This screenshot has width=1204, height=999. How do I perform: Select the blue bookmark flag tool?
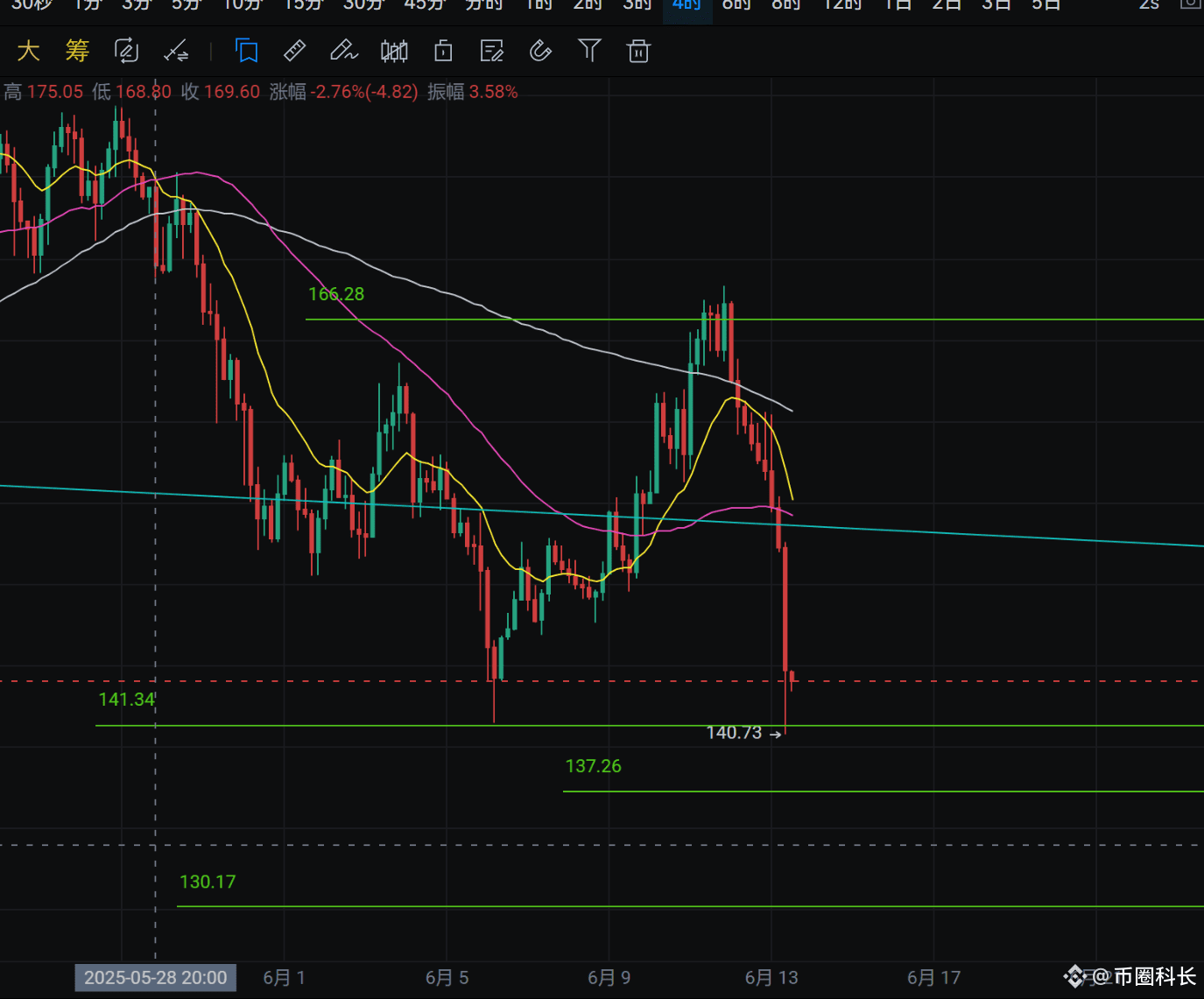[x=247, y=51]
